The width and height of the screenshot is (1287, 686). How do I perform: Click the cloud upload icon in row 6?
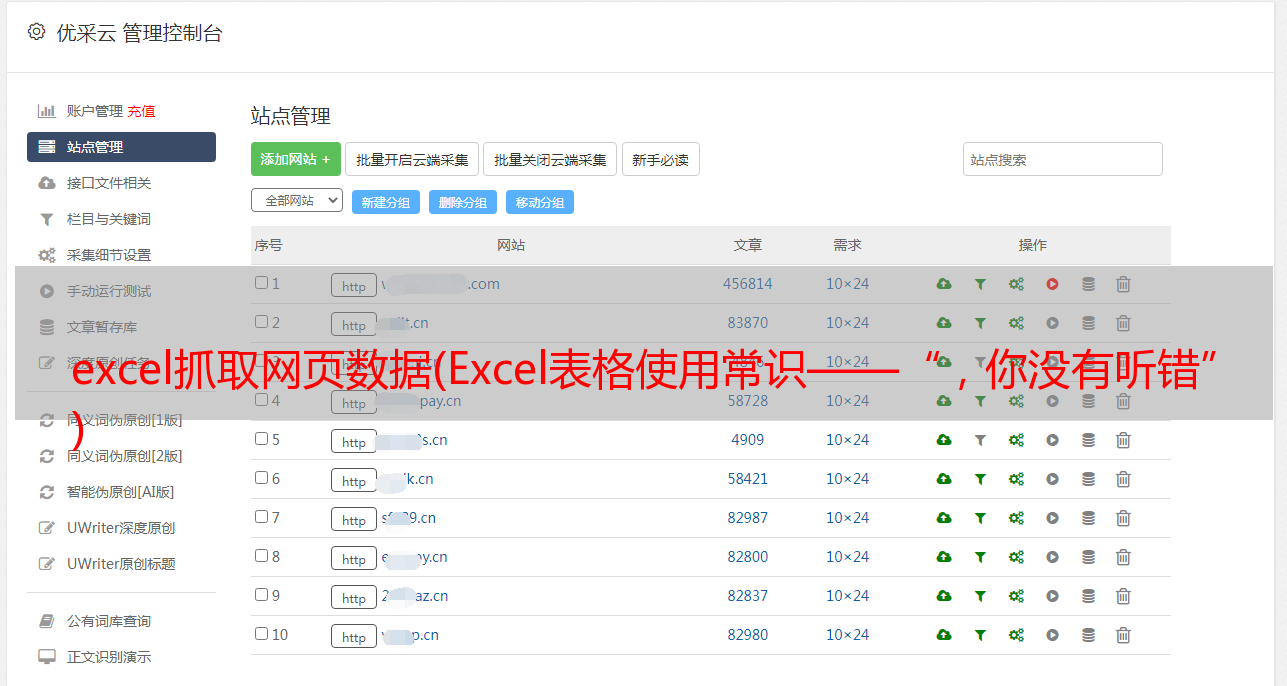[944, 479]
